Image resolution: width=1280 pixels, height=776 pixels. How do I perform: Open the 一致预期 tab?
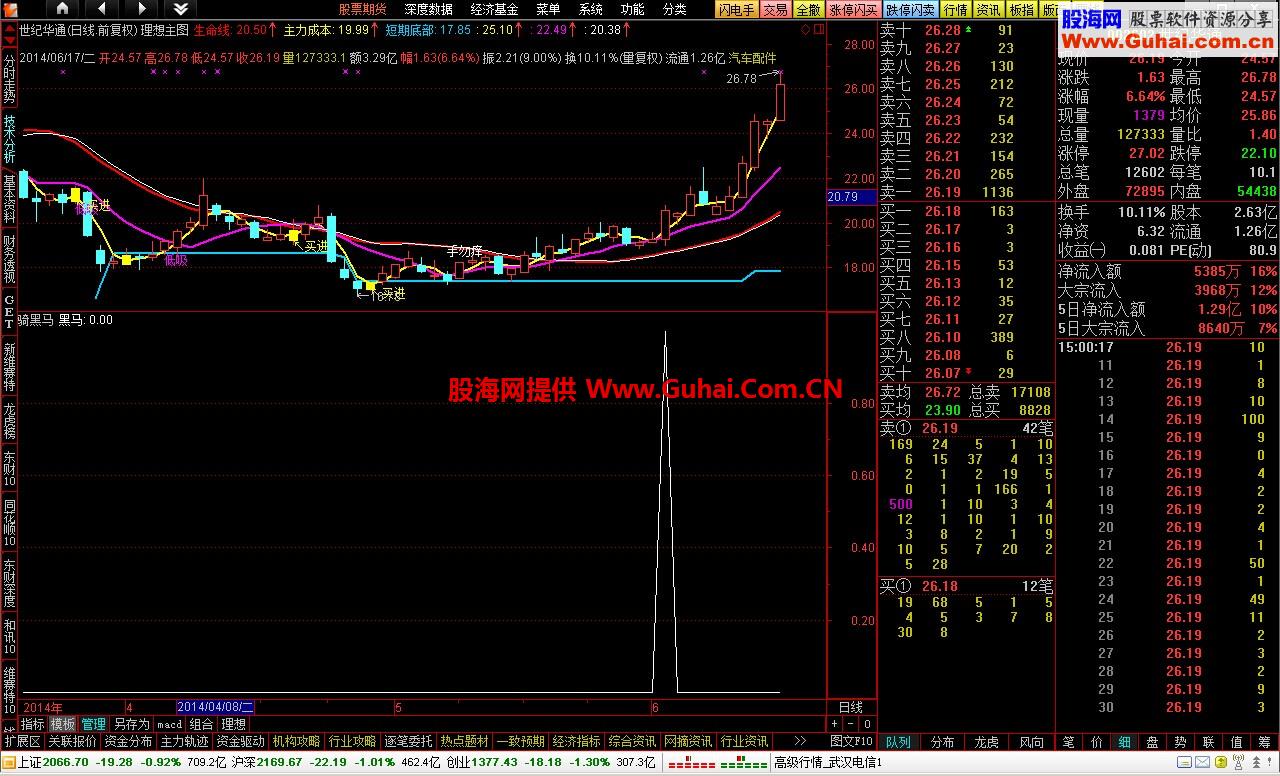click(x=520, y=741)
